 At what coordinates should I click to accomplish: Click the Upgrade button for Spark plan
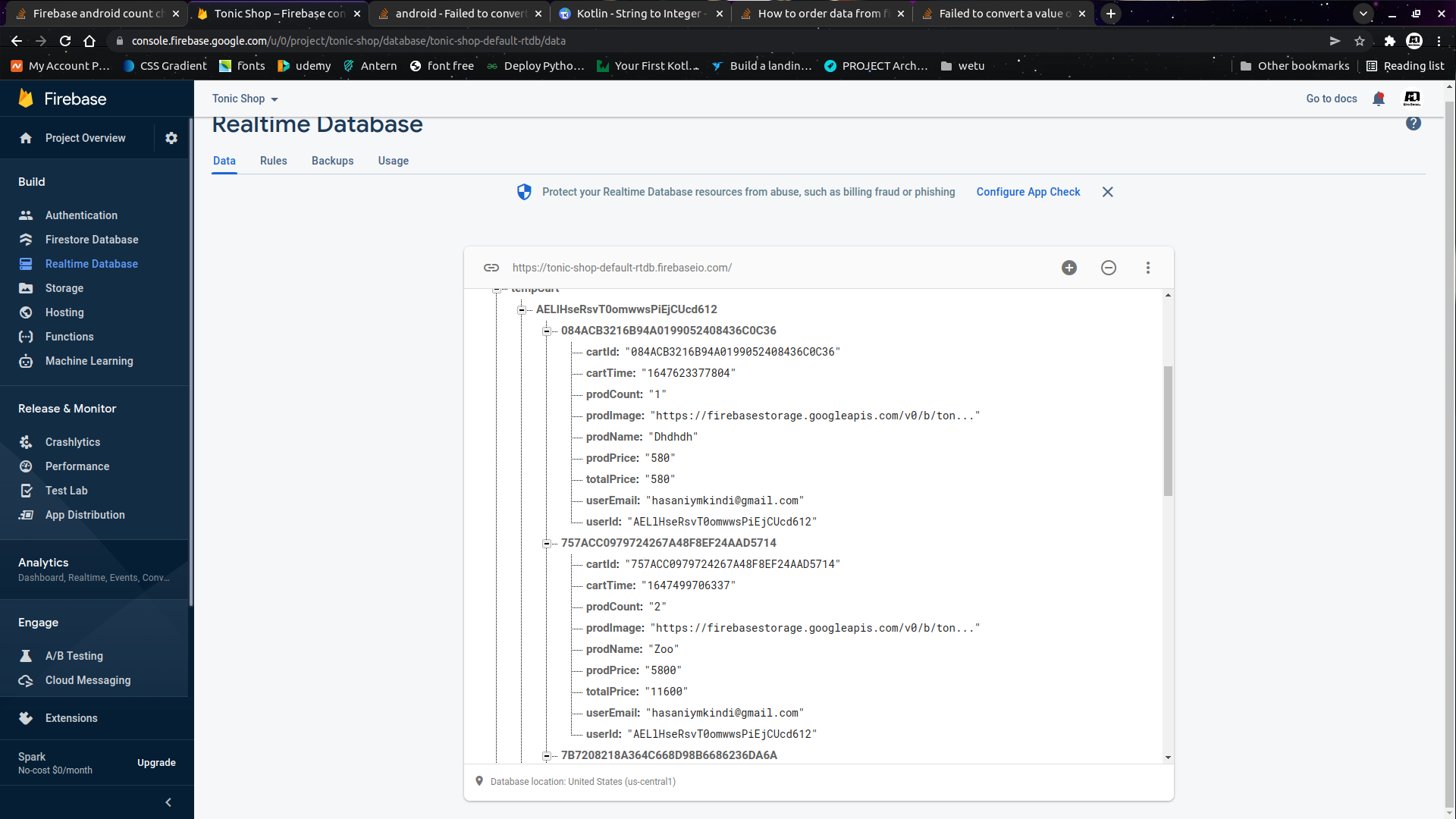157,762
